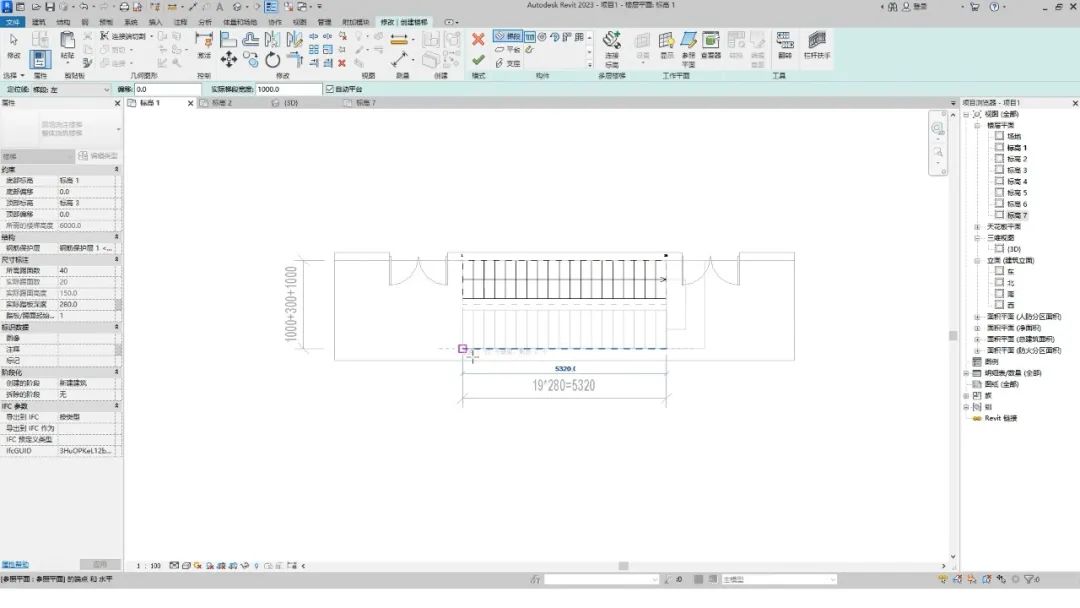Collapse the 立面 (建筑立面) tree node
This screenshot has height=608, width=1080.
tap(977, 260)
